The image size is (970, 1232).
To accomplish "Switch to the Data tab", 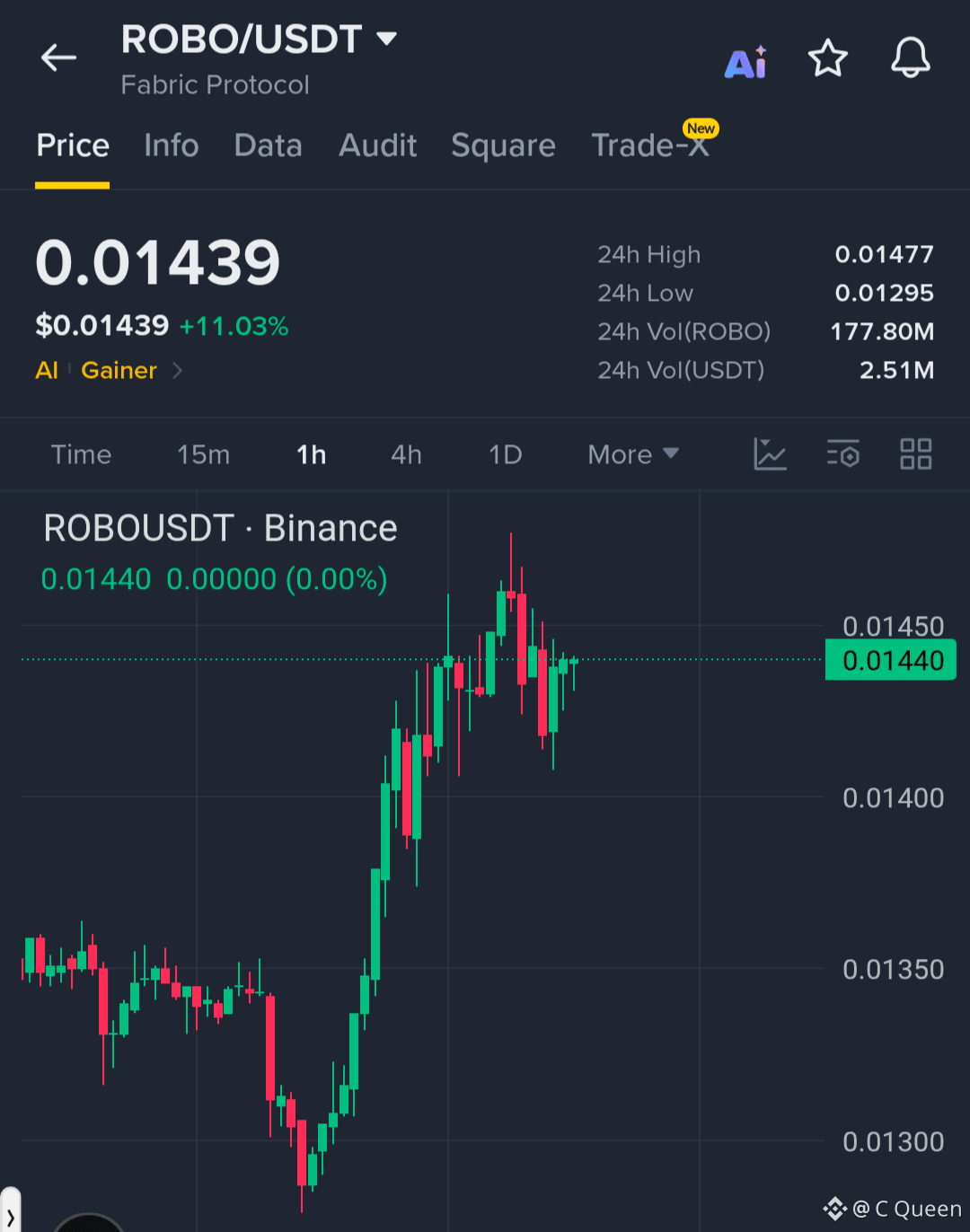I will tap(268, 145).
